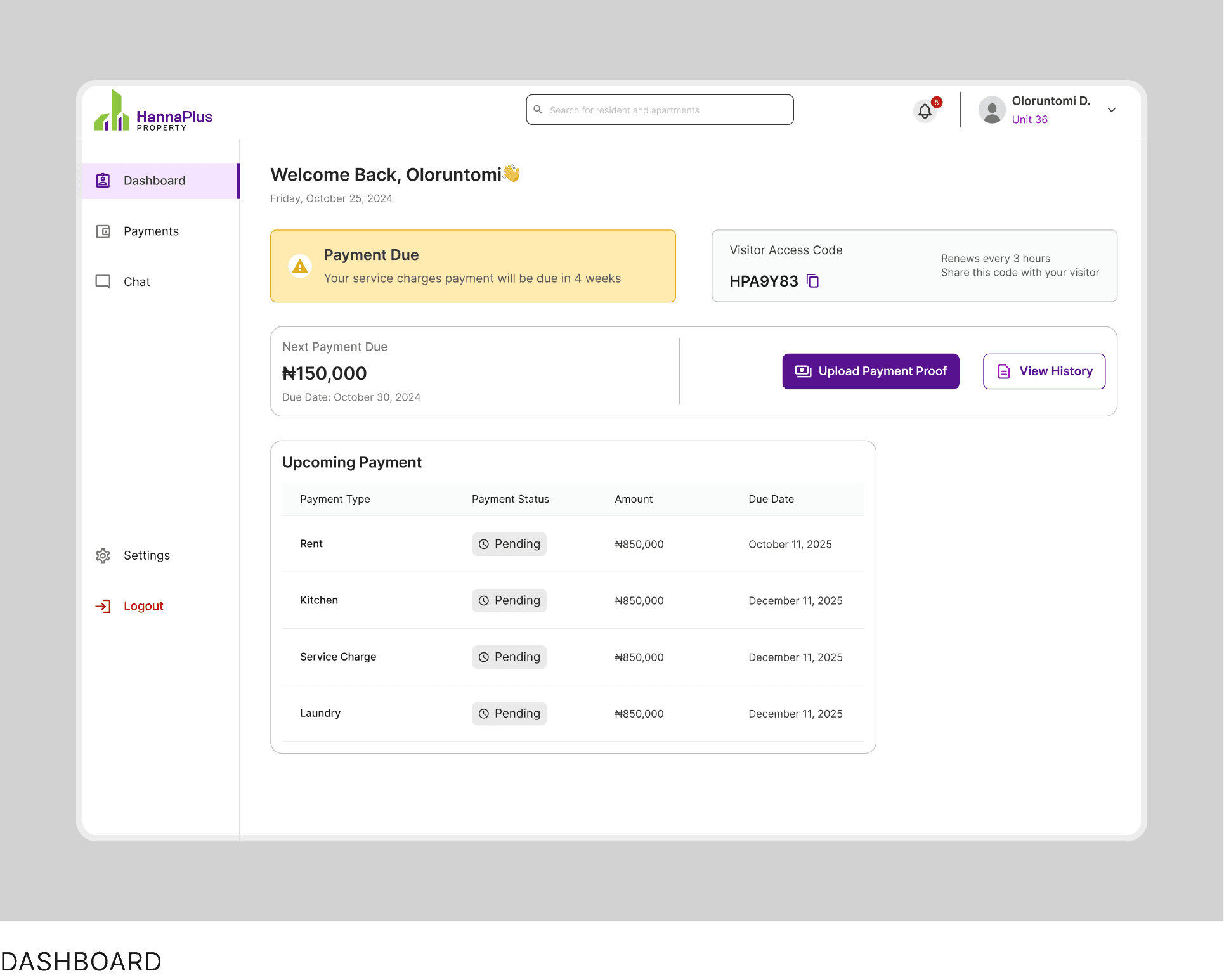Open View History button
The width and height of the screenshot is (1224, 980).
coord(1043,371)
